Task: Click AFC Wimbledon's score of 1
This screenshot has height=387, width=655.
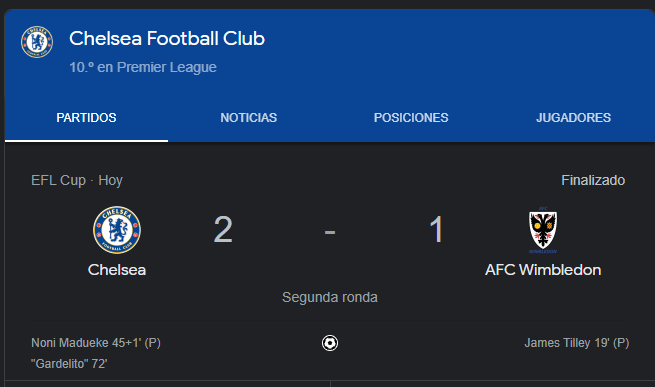Action: point(437,229)
